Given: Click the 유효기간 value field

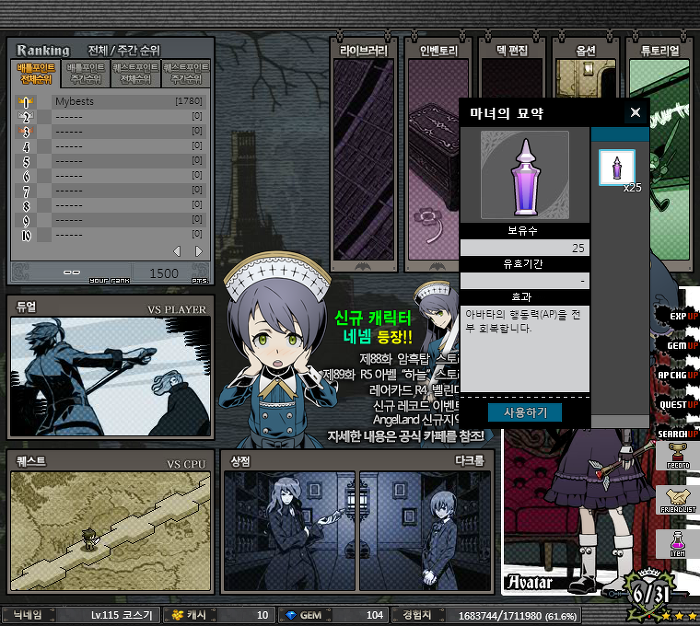Looking at the screenshot, I should point(525,281).
